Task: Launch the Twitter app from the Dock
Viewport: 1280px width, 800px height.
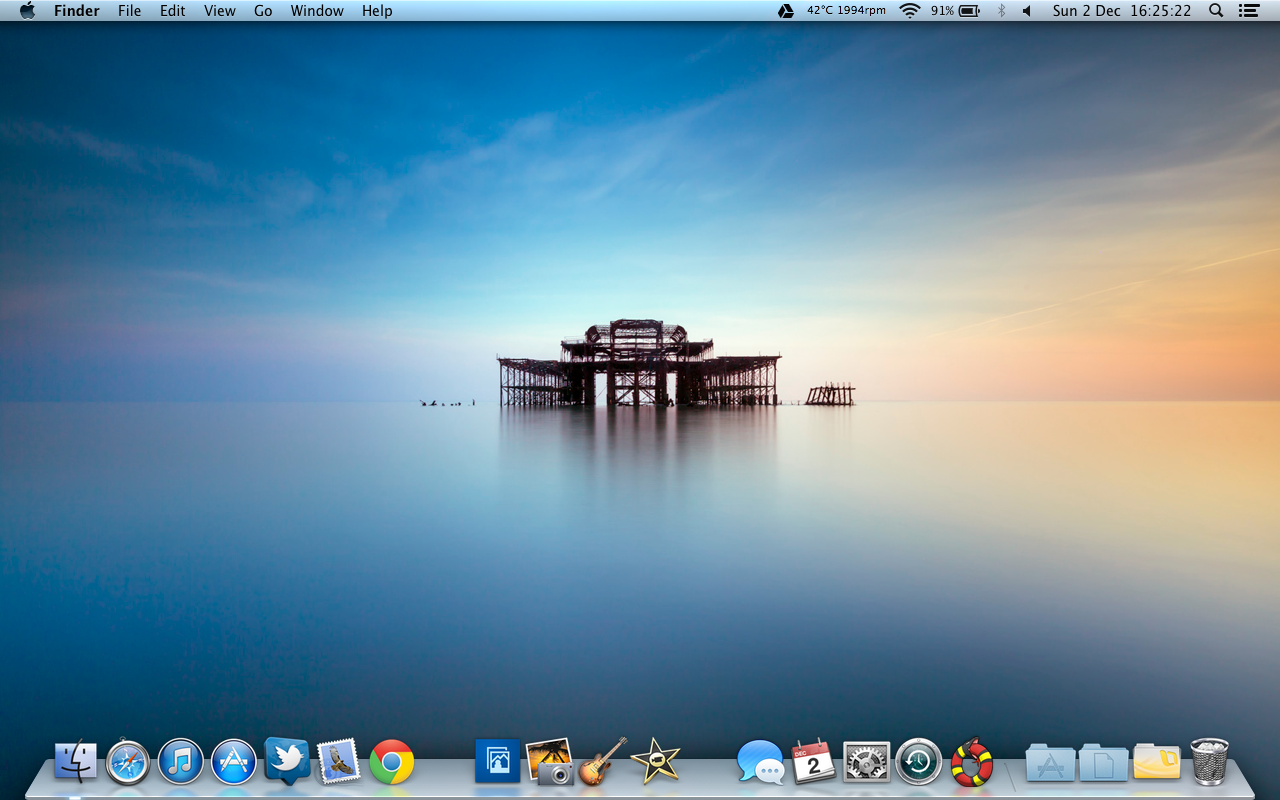Action: (287, 761)
